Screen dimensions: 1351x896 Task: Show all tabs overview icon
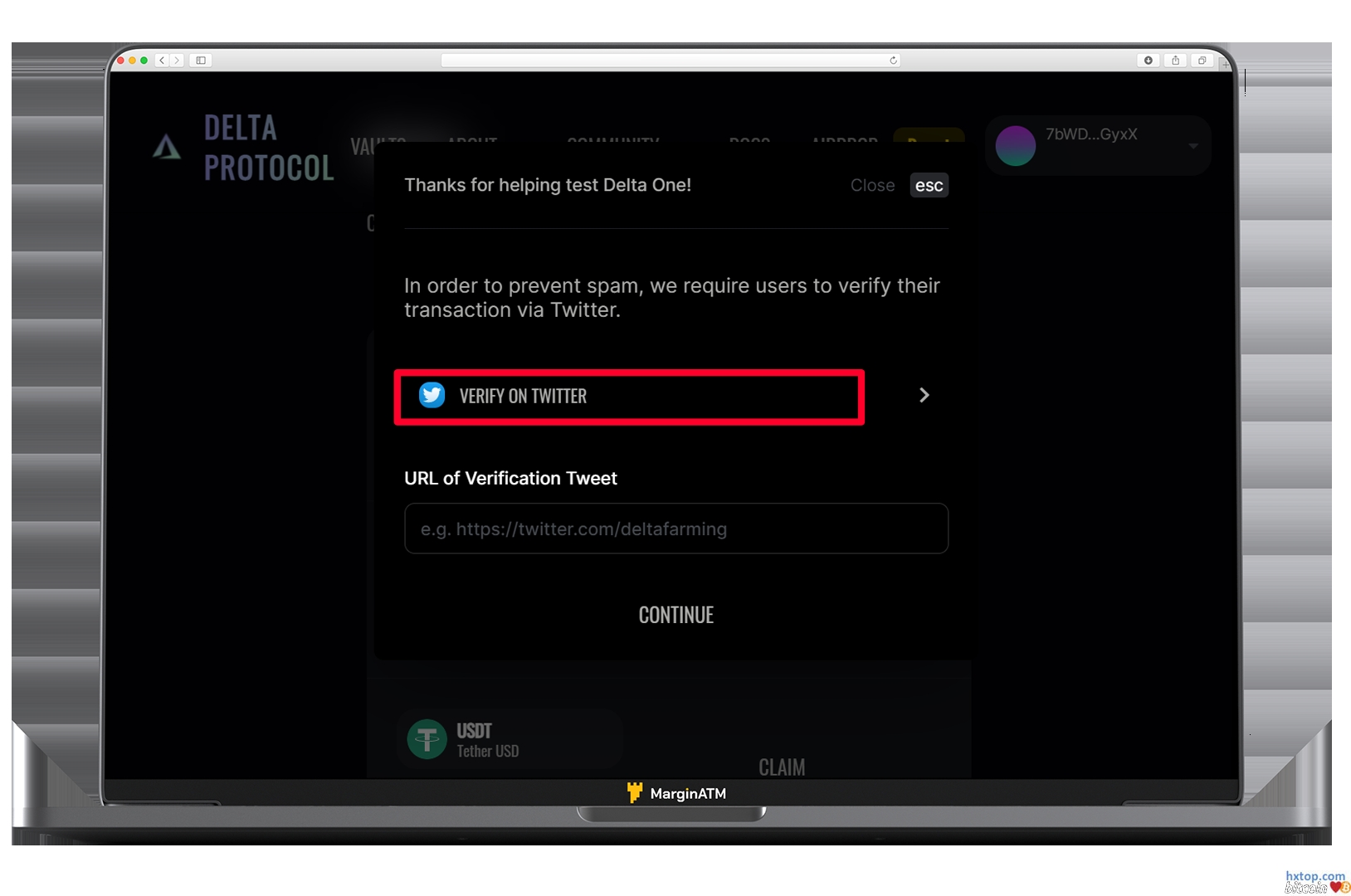[x=1202, y=61]
